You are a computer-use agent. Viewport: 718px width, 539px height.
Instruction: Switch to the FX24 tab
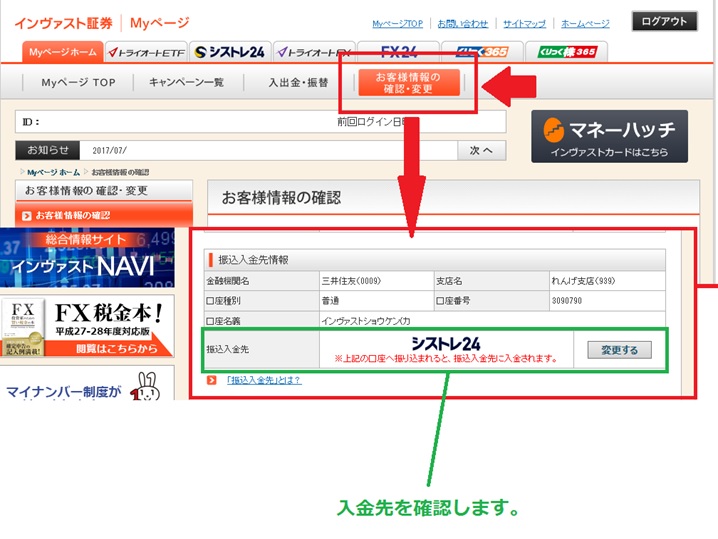[x=398, y=52]
